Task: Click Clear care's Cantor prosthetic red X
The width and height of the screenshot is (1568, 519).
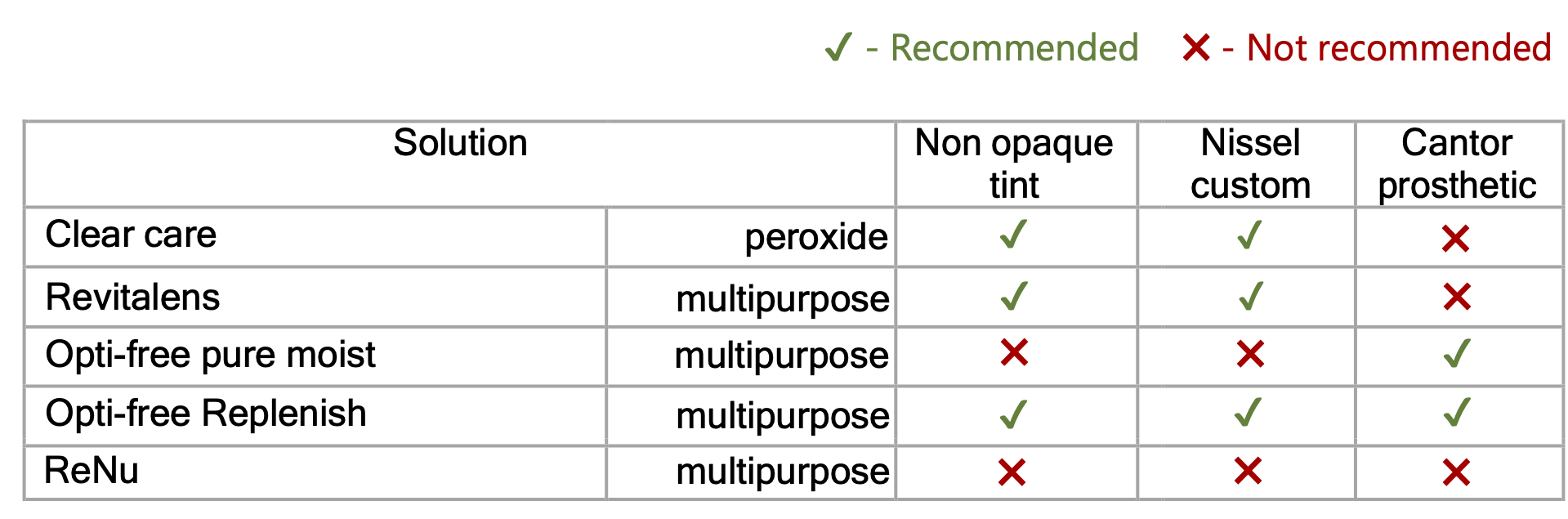Action: [x=1455, y=239]
